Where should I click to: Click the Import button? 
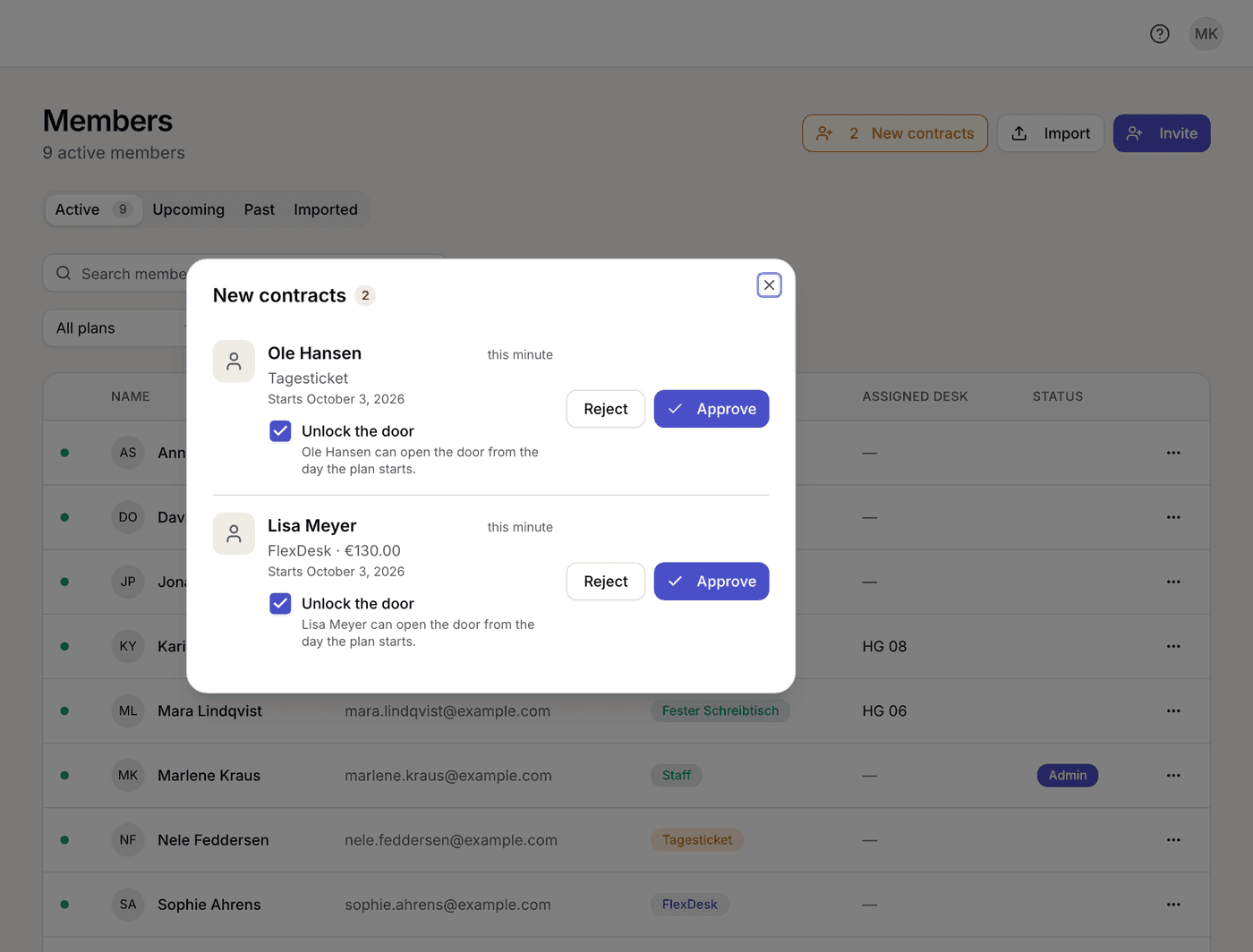pos(1051,133)
